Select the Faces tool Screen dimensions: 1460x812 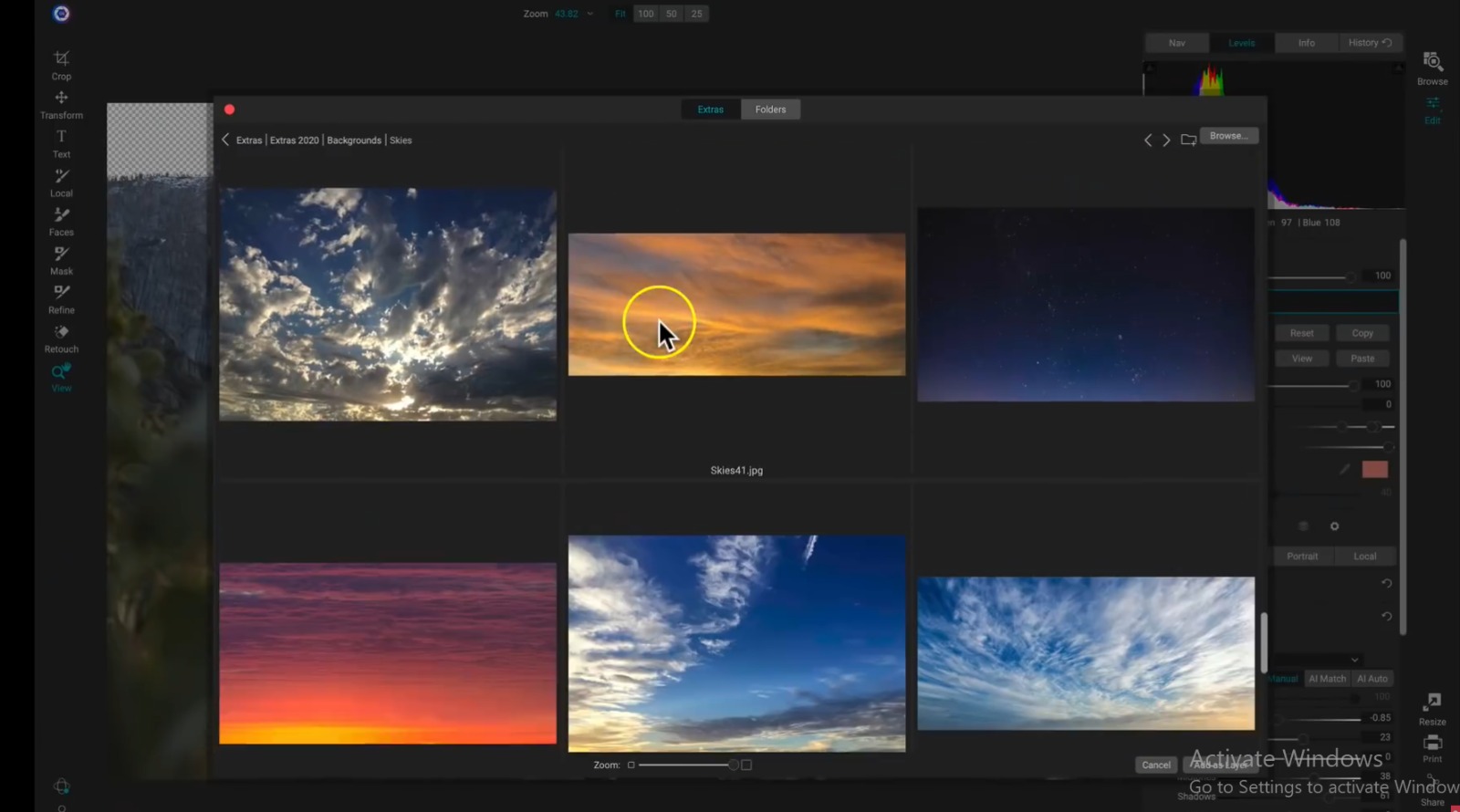tap(61, 222)
